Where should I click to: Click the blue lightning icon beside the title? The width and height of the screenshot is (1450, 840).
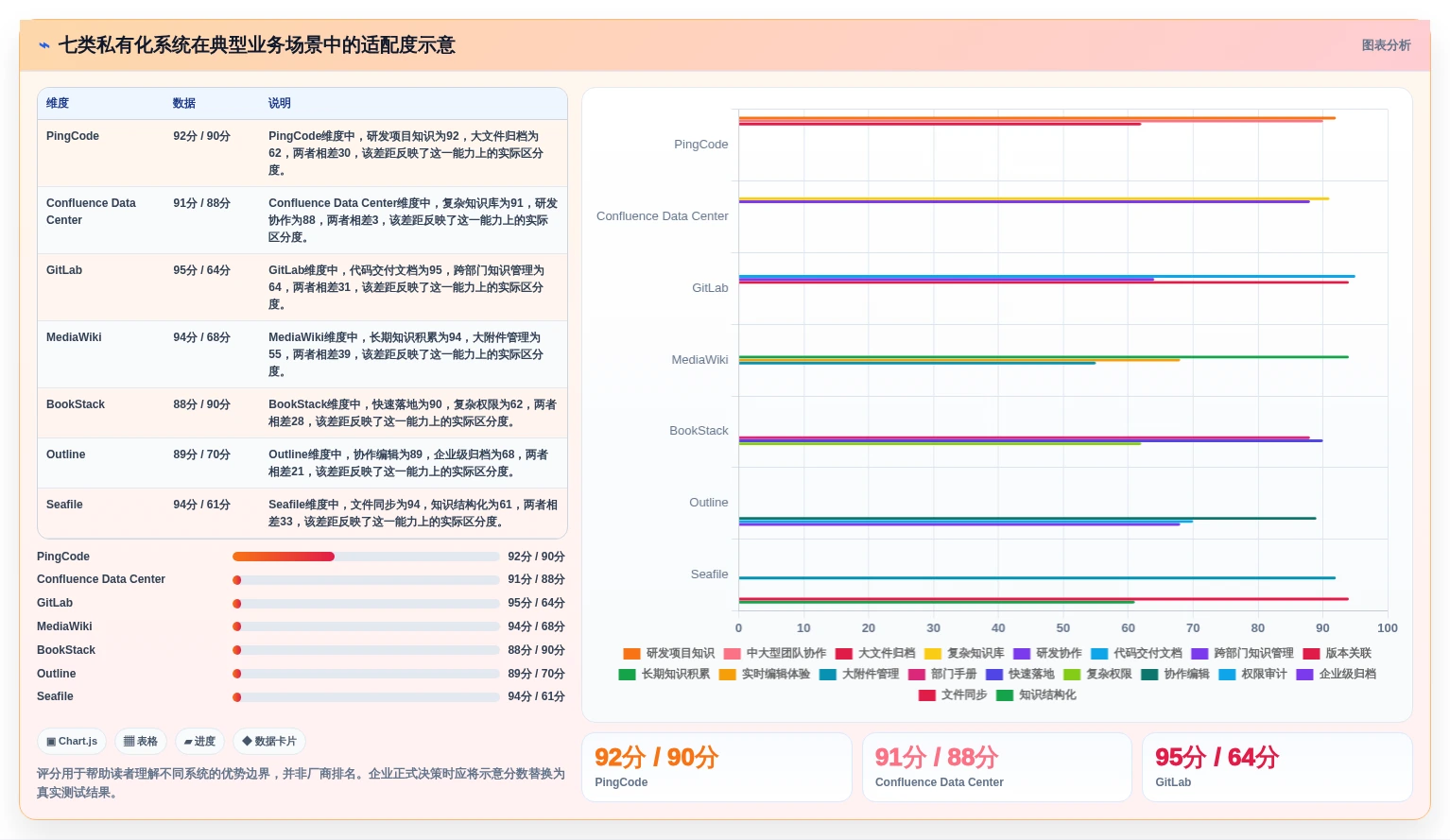click(44, 45)
